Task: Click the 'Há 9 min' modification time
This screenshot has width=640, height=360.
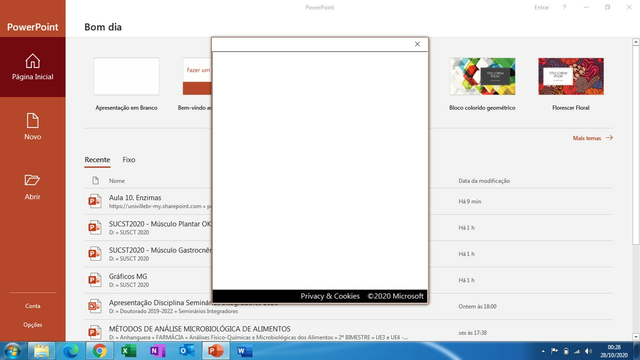Action: pos(470,201)
